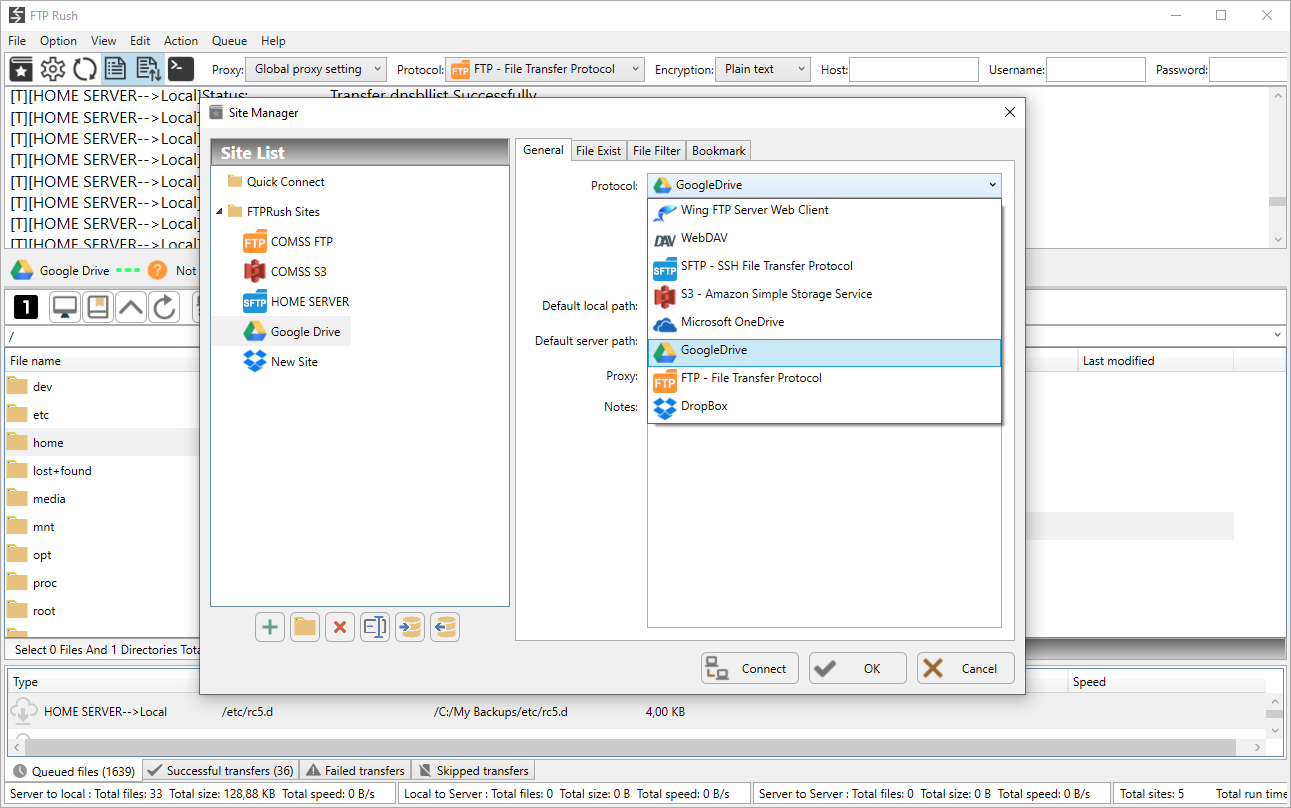The height and width of the screenshot is (808, 1291).
Task: Confirm with the OK button
Action: pos(858,669)
